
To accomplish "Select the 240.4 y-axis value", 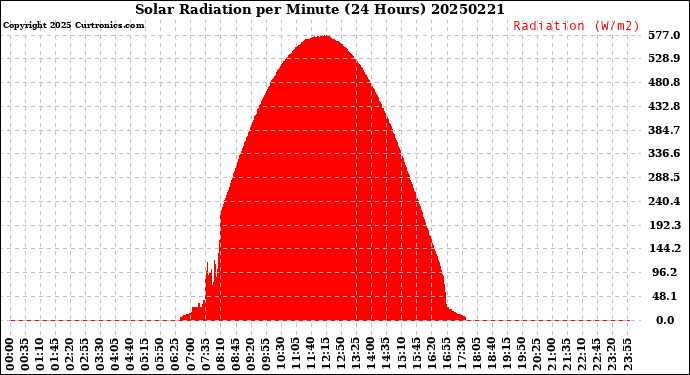I will [664, 201].
